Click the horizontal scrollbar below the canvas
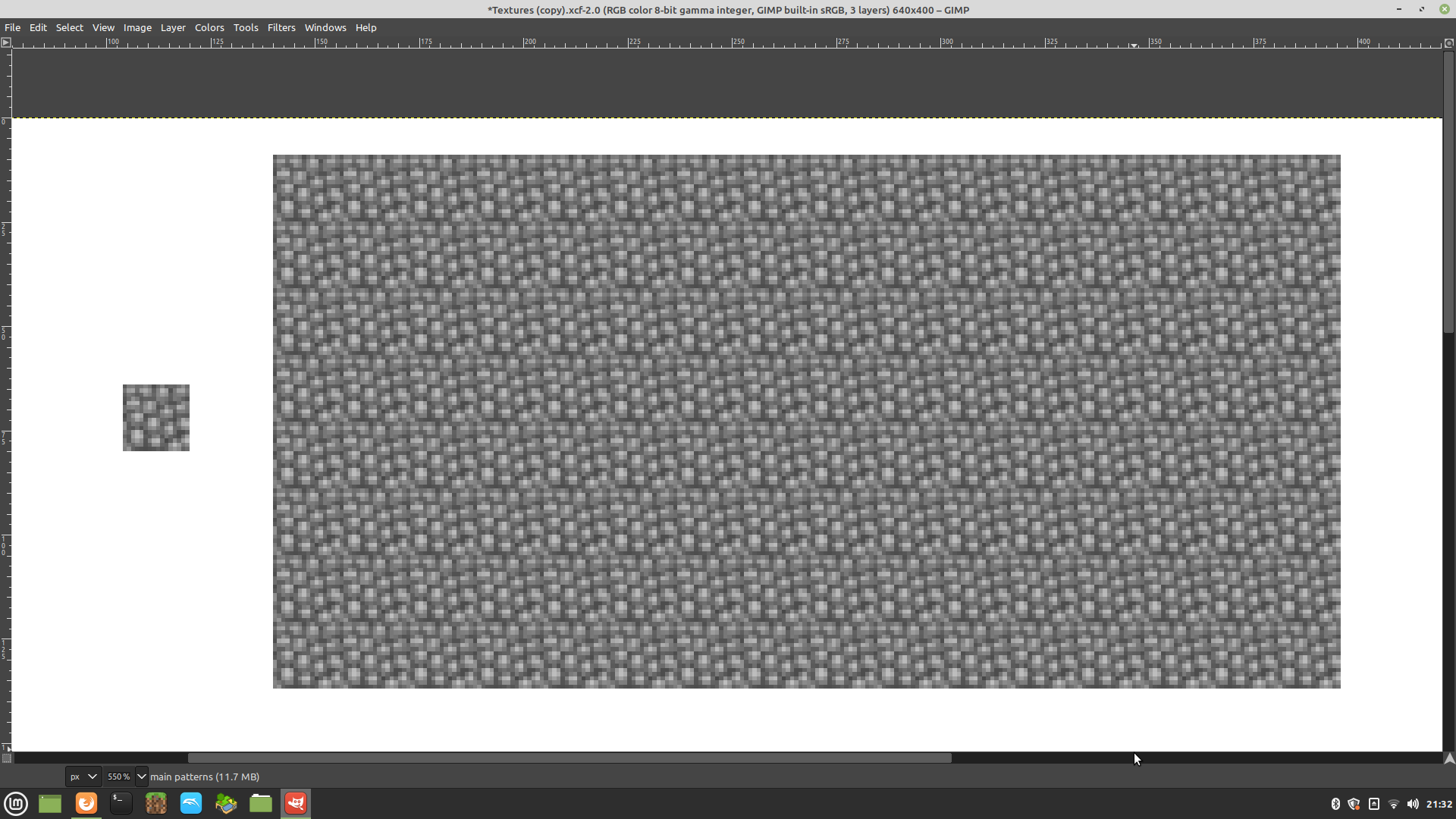Image resolution: width=1456 pixels, height=819 pixels. (569, 758)
